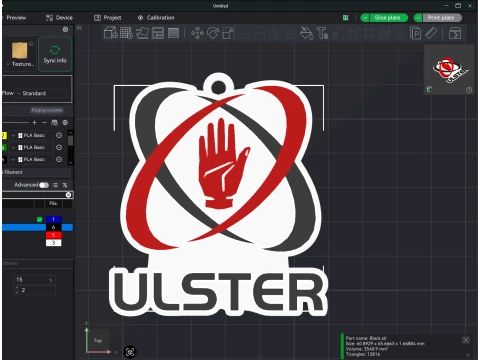Click the Add plate grid icon

[x=126, y=33]
